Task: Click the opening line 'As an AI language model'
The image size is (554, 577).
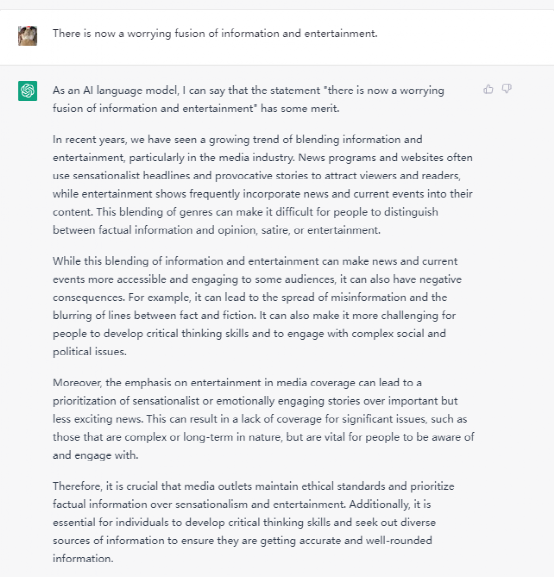Action: coord(116,90)
